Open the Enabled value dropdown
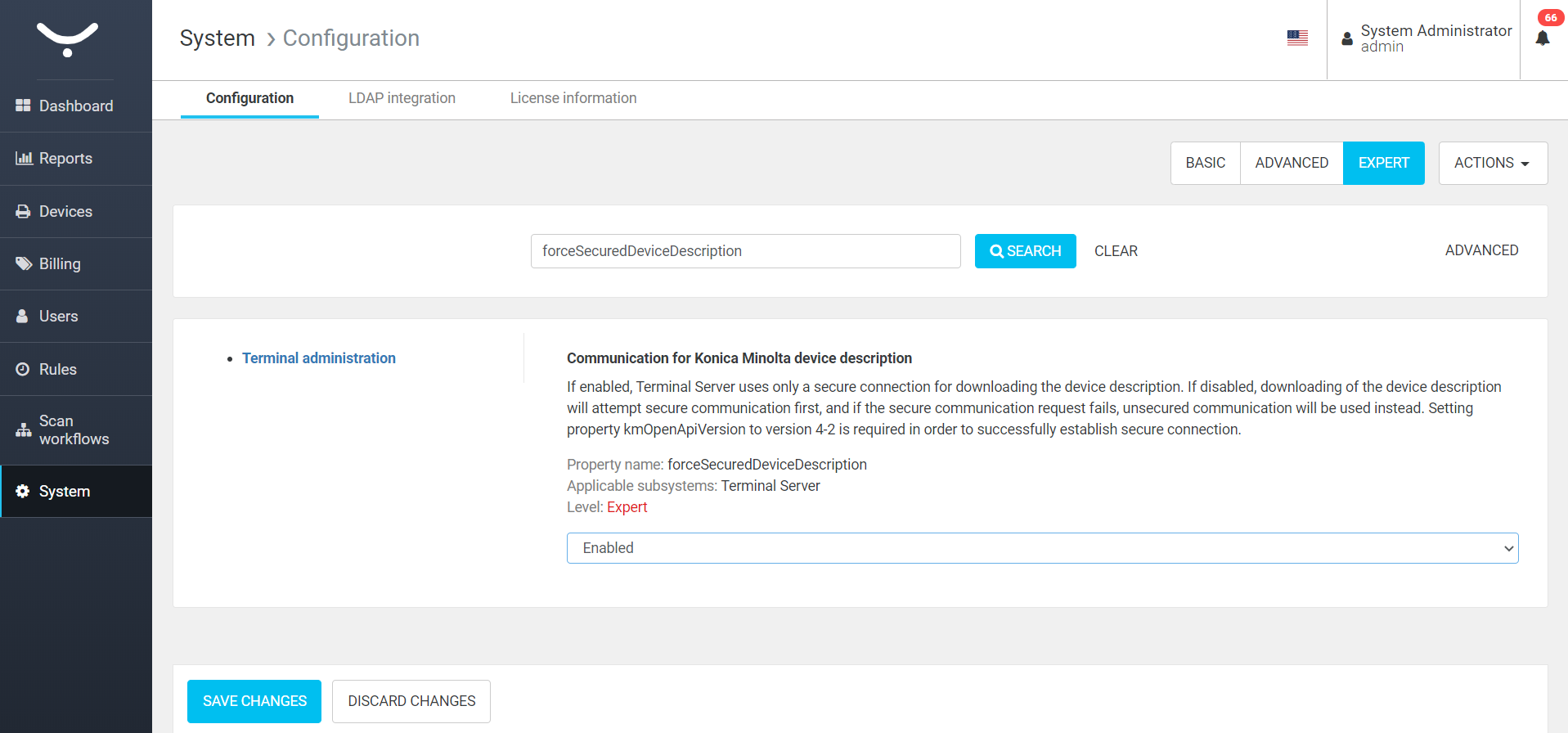The image size is (1568, 733). pyautogui.click(x=1042, y=548)
